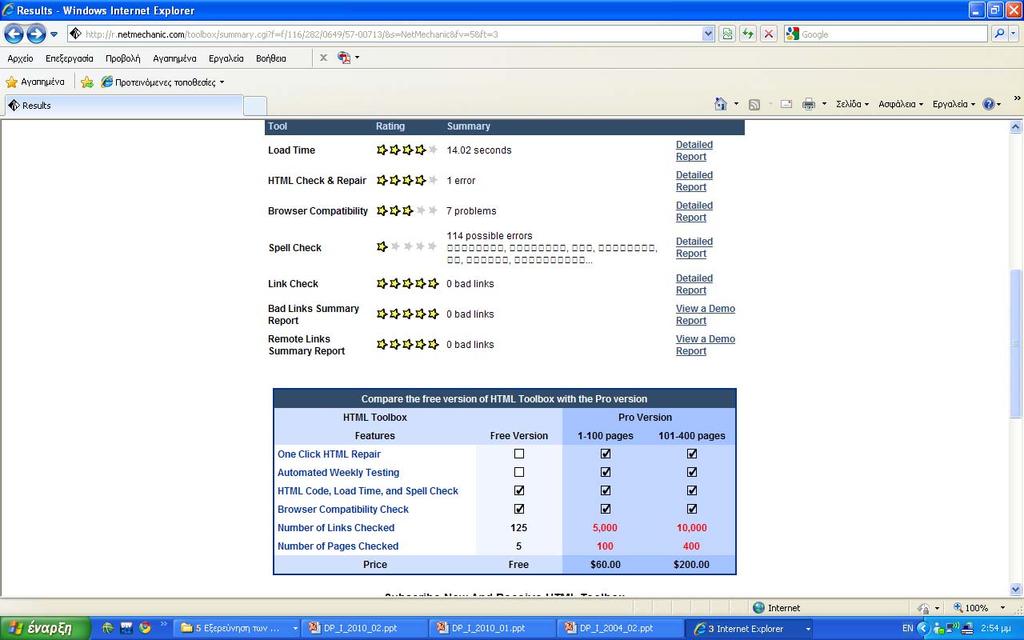Viewport: 1024px width, 640px height.
Task: Click the Stop loading red X icon
Action: 769,34
